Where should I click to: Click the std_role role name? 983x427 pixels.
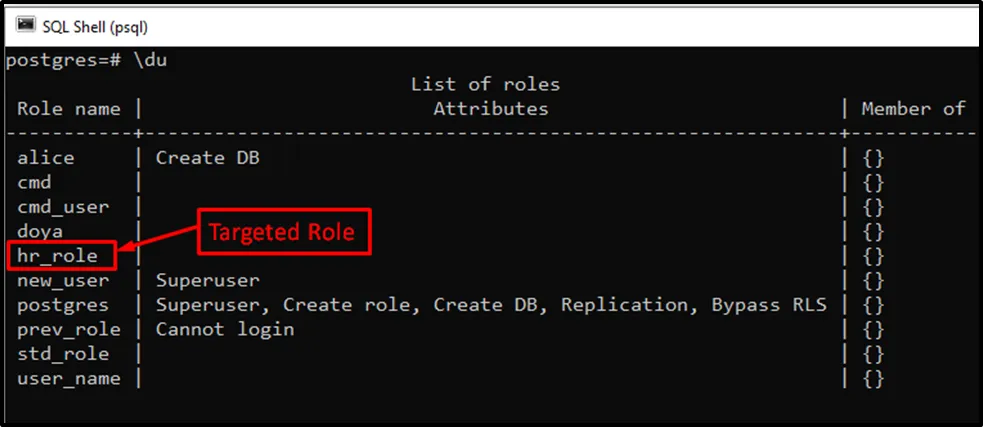click(x=63, y=354)
